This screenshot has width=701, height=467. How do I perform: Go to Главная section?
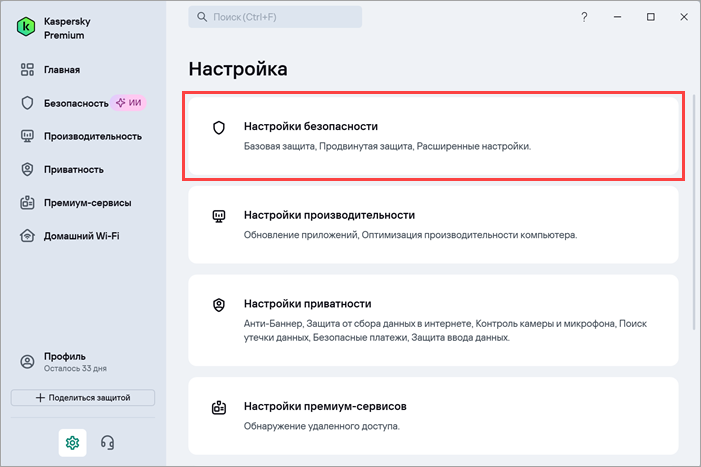tap(62, 70)
